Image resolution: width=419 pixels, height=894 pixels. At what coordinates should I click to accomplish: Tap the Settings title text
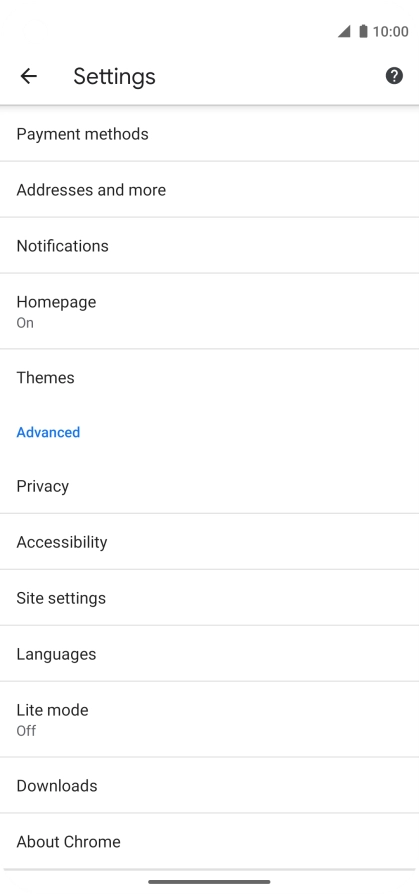114,76
